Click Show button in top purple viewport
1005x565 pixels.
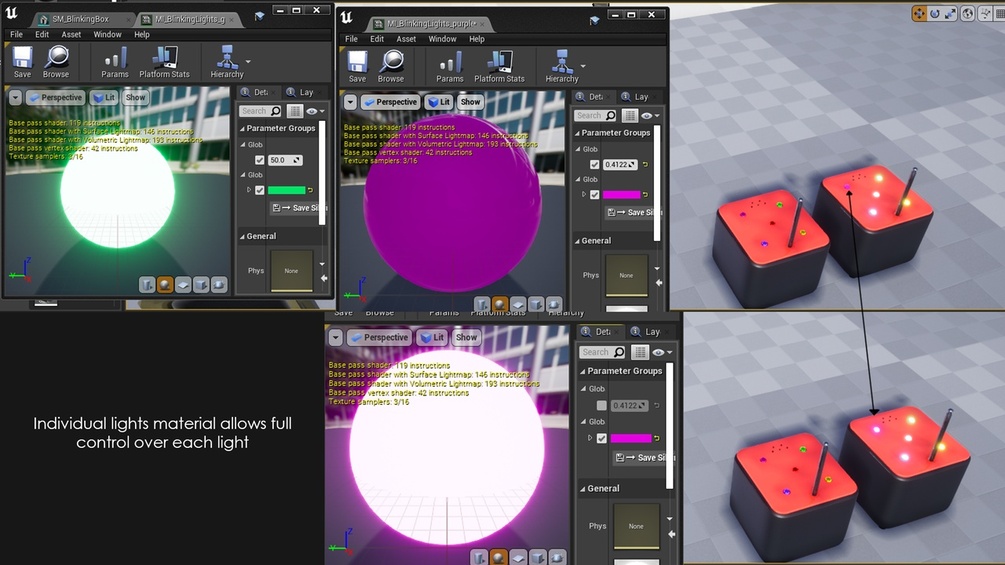[470, 102]
